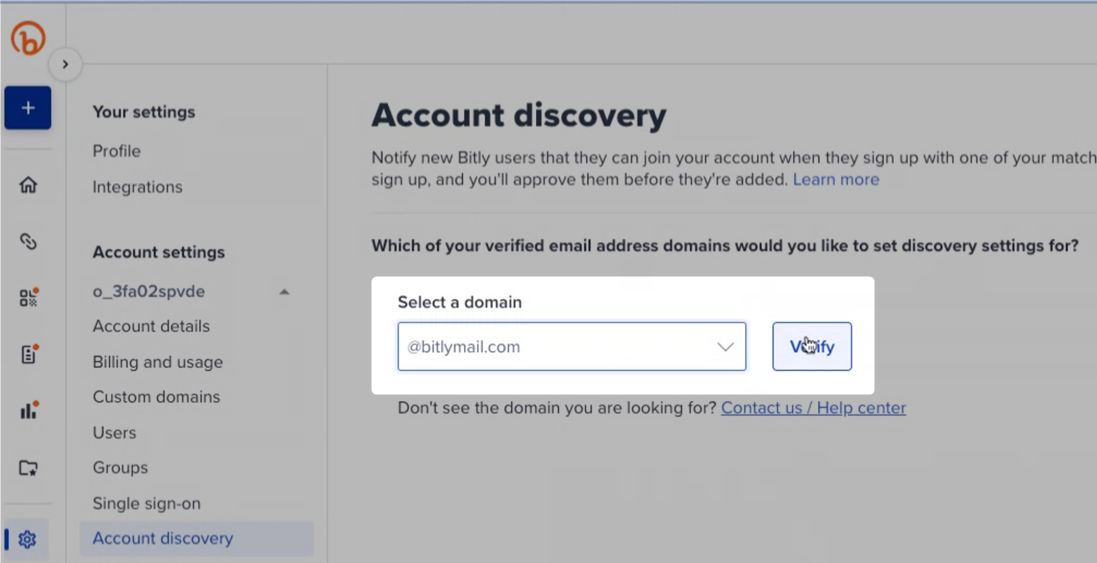Open the Contact us / Help center link
The image size is (1097, 563).
point(814,408)
